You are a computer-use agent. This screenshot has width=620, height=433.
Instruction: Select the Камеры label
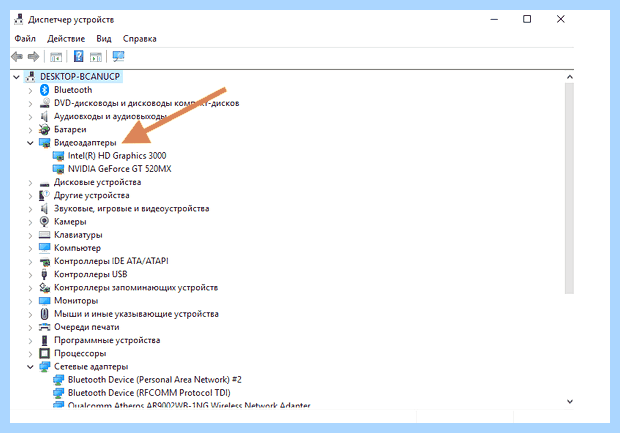(70, 222)
